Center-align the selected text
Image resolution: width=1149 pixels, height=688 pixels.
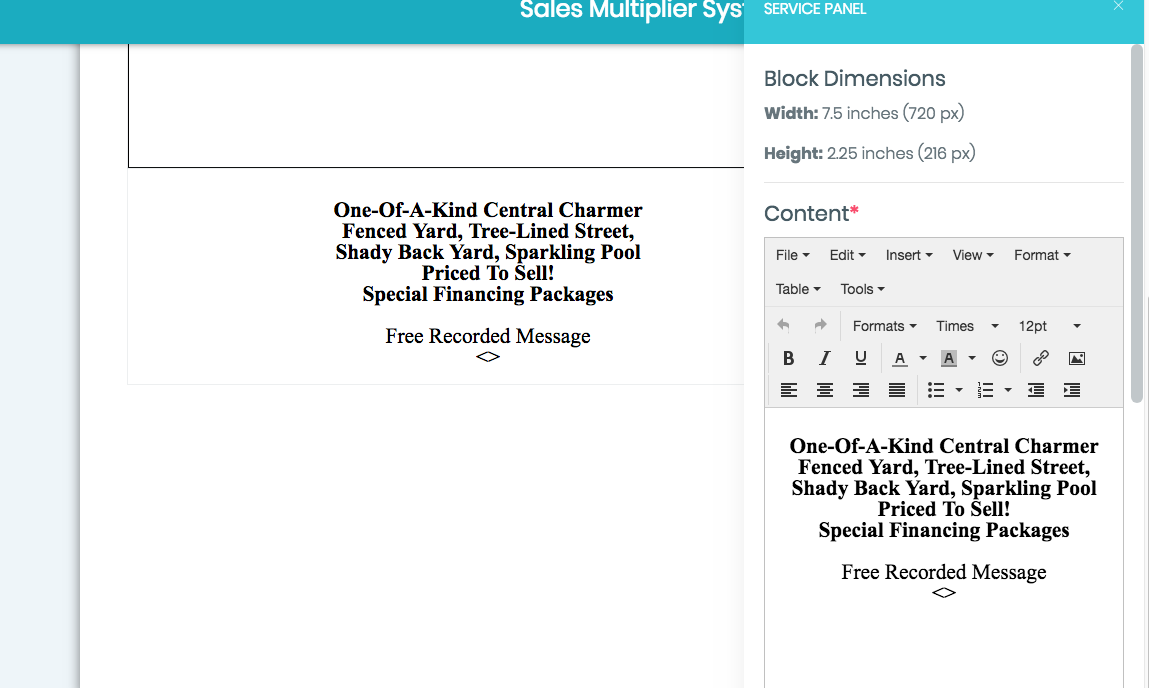(x=825, y=390)
